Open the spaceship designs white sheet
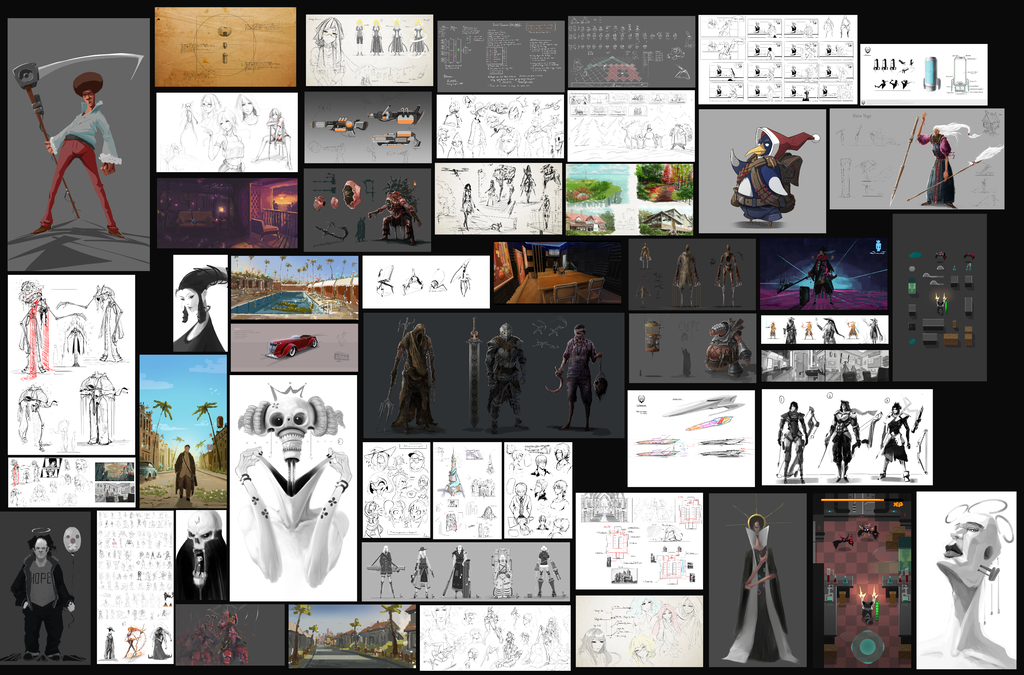 point(691,439)
